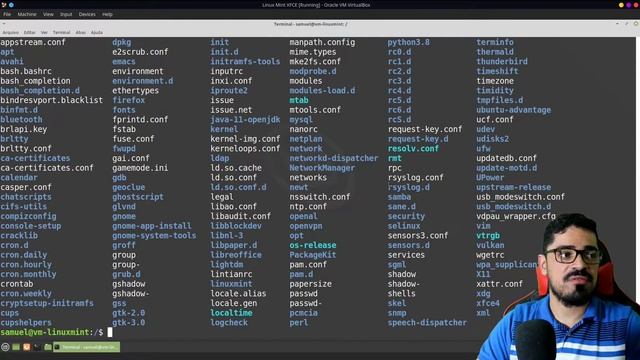Image resolution: width=640 pixels, height=360 pixels.
Task: Click the request-key.conf entry
Action: [x=425, y=129]
